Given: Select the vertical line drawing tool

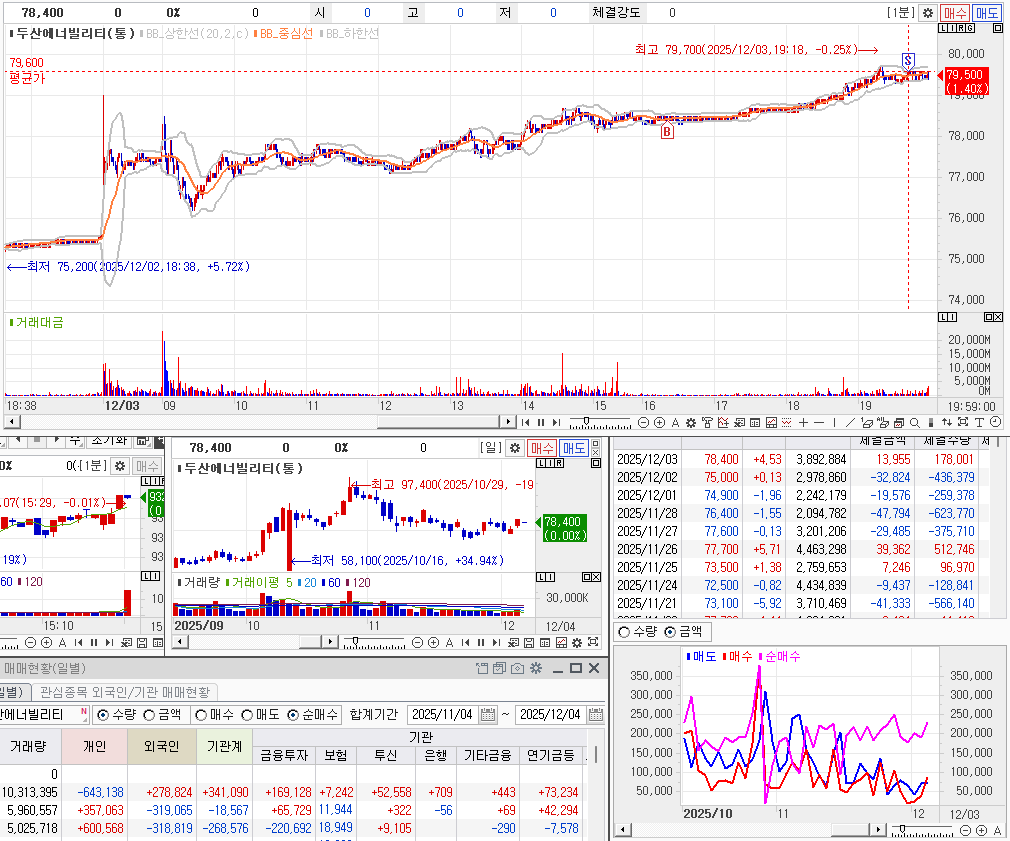Looking at the screenshot, I should click(x=834, y=422).
